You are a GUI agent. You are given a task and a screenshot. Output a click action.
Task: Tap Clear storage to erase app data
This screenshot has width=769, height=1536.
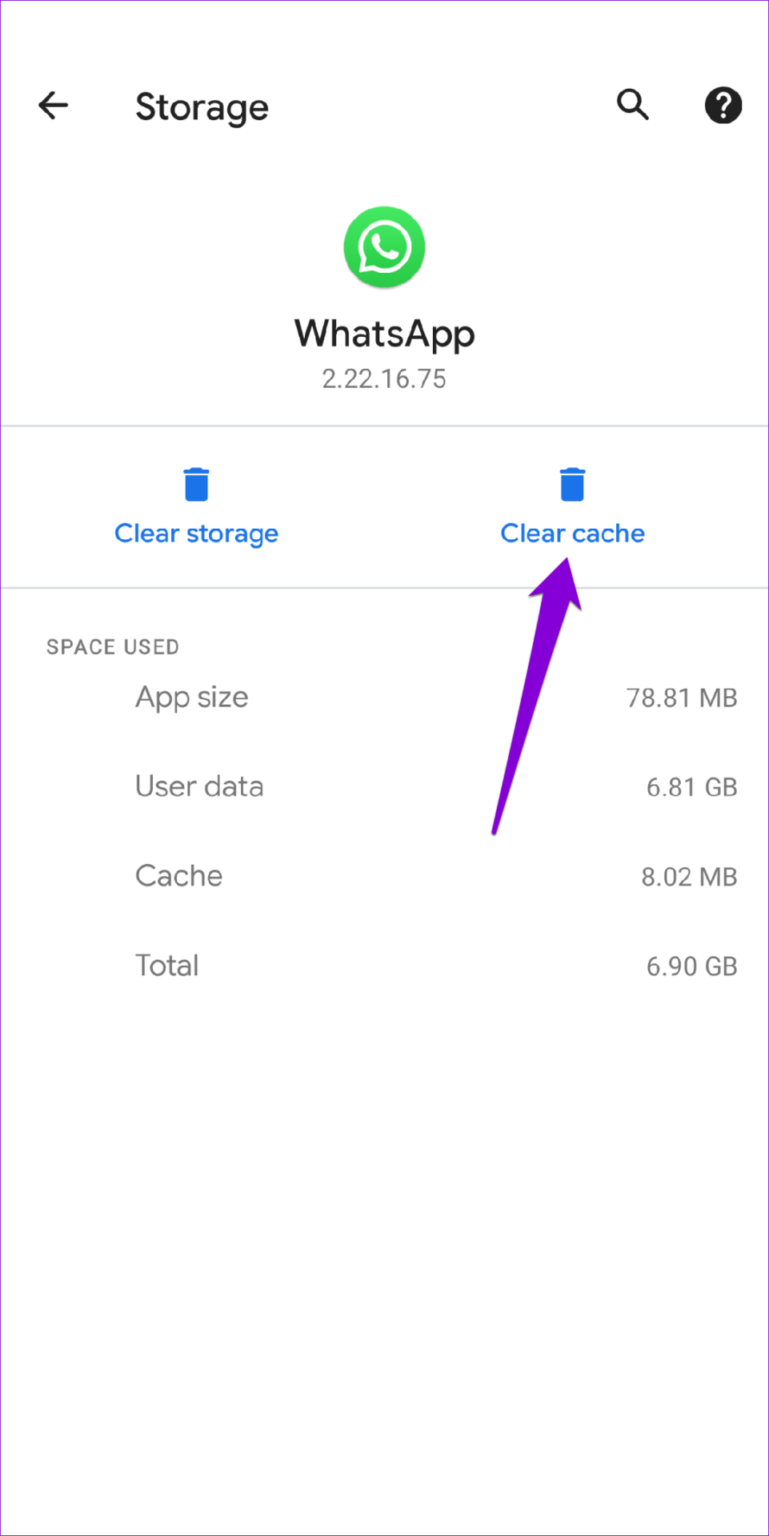click(x=196, y=533)
